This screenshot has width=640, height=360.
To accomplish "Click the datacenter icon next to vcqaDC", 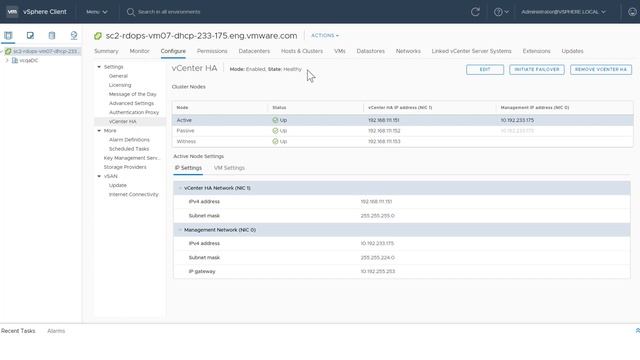I will coord(15,60).
